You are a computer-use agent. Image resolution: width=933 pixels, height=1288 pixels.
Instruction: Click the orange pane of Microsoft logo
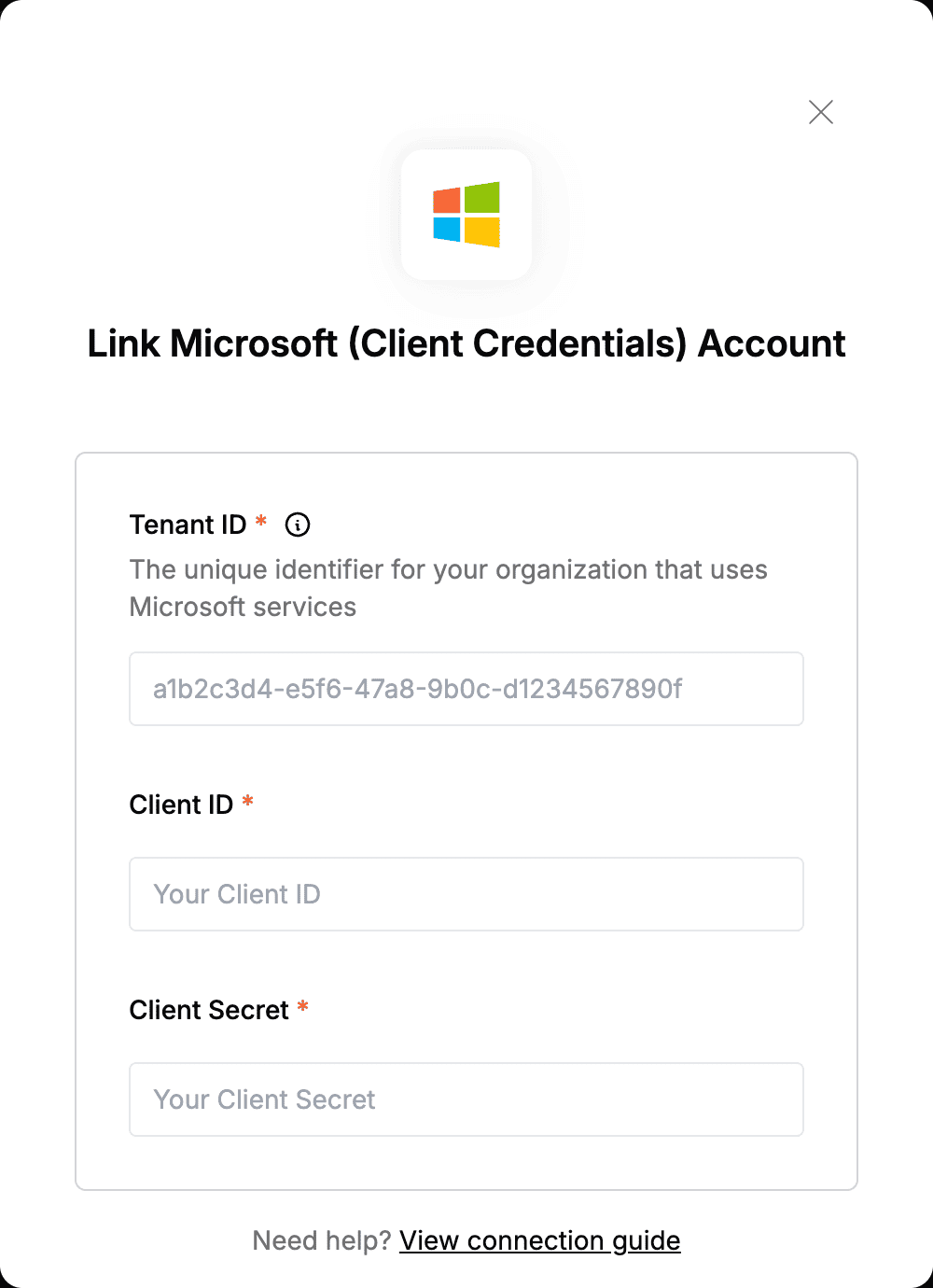[x=447, y=200]
